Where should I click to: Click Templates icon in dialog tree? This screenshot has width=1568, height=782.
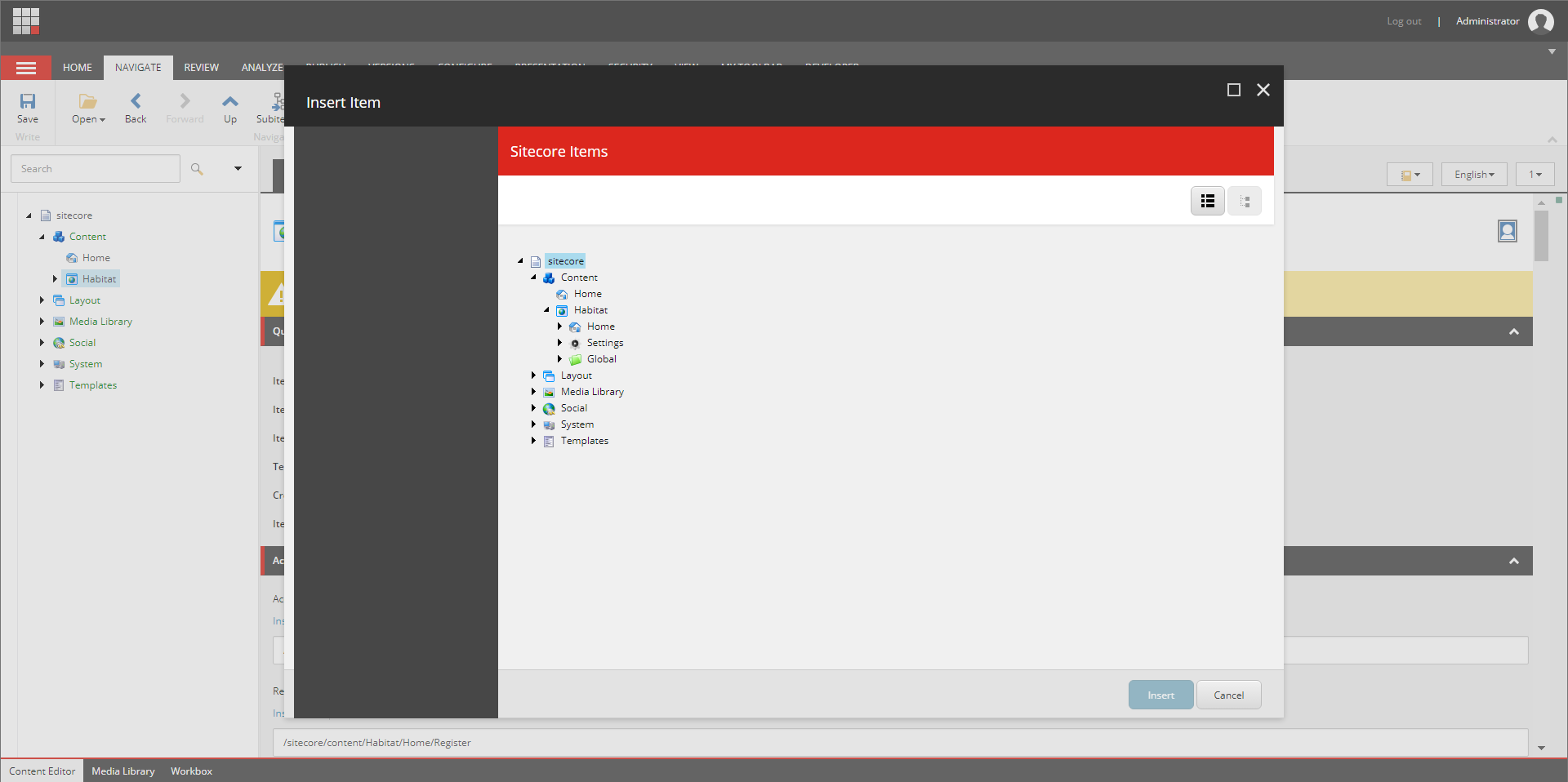[x=549, y=442]
